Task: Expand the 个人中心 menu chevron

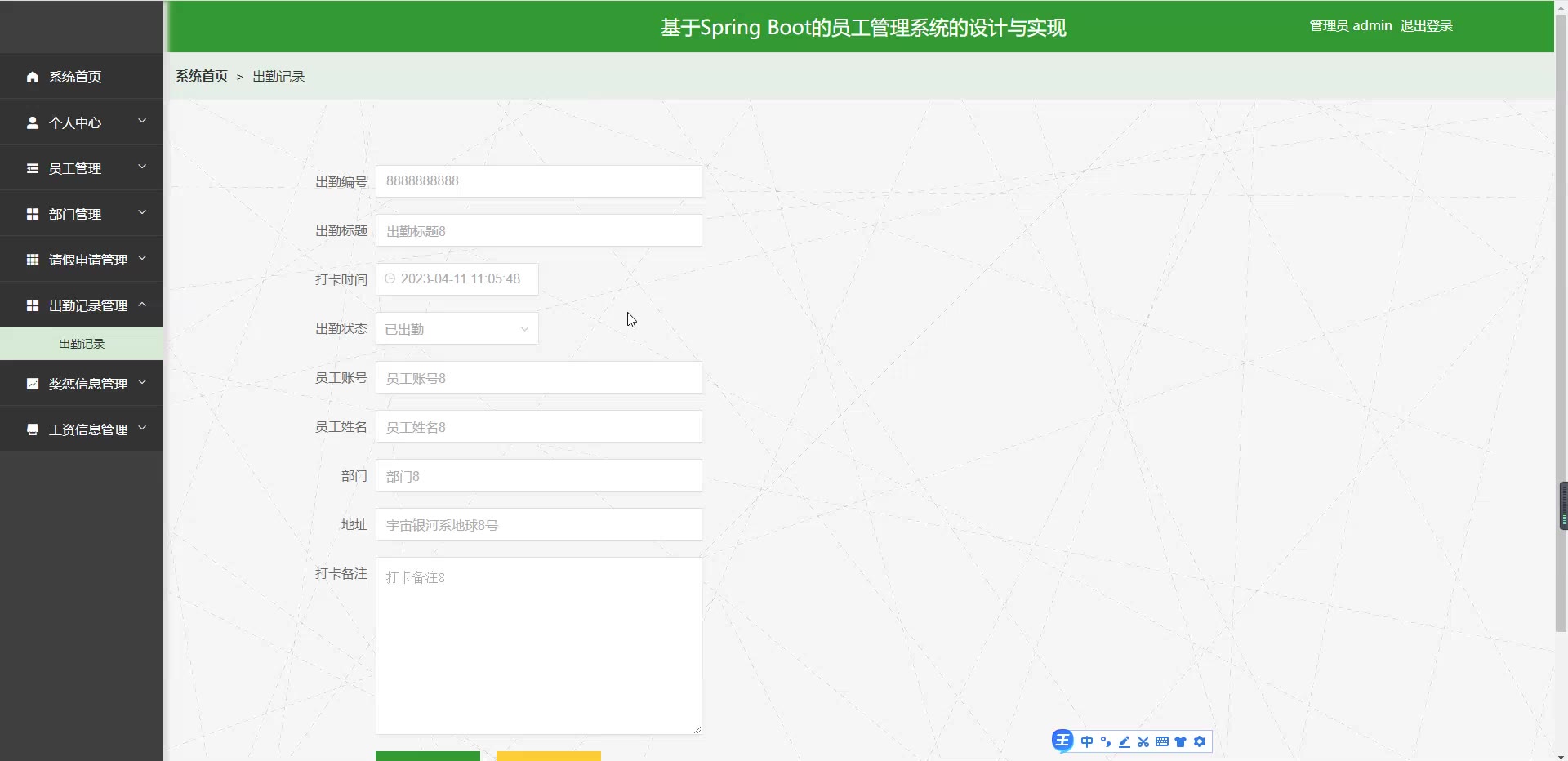Action: 142,121
